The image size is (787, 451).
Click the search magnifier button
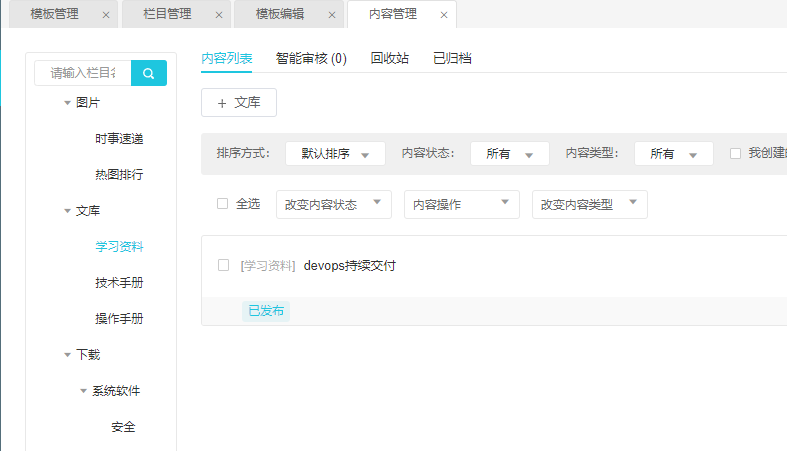(149, 73)
